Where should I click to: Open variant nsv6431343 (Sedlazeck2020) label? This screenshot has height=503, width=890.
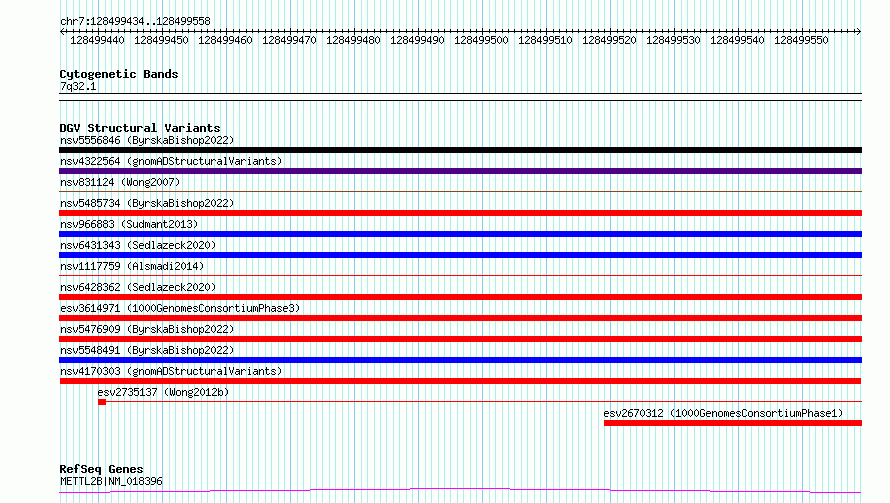coord(138,245)
